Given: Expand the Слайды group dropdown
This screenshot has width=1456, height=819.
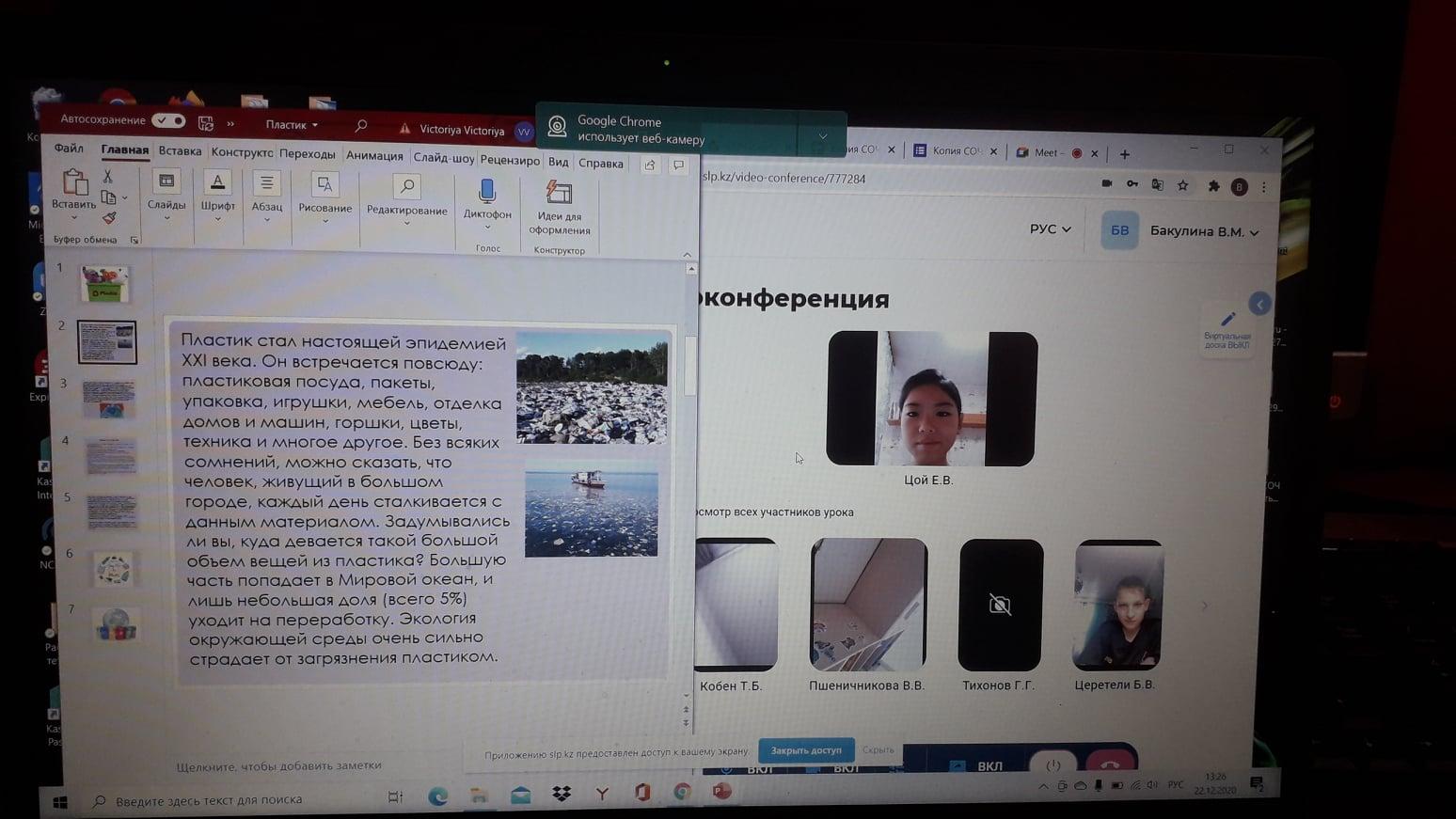Looking at the screenshot, I should 166,218.
